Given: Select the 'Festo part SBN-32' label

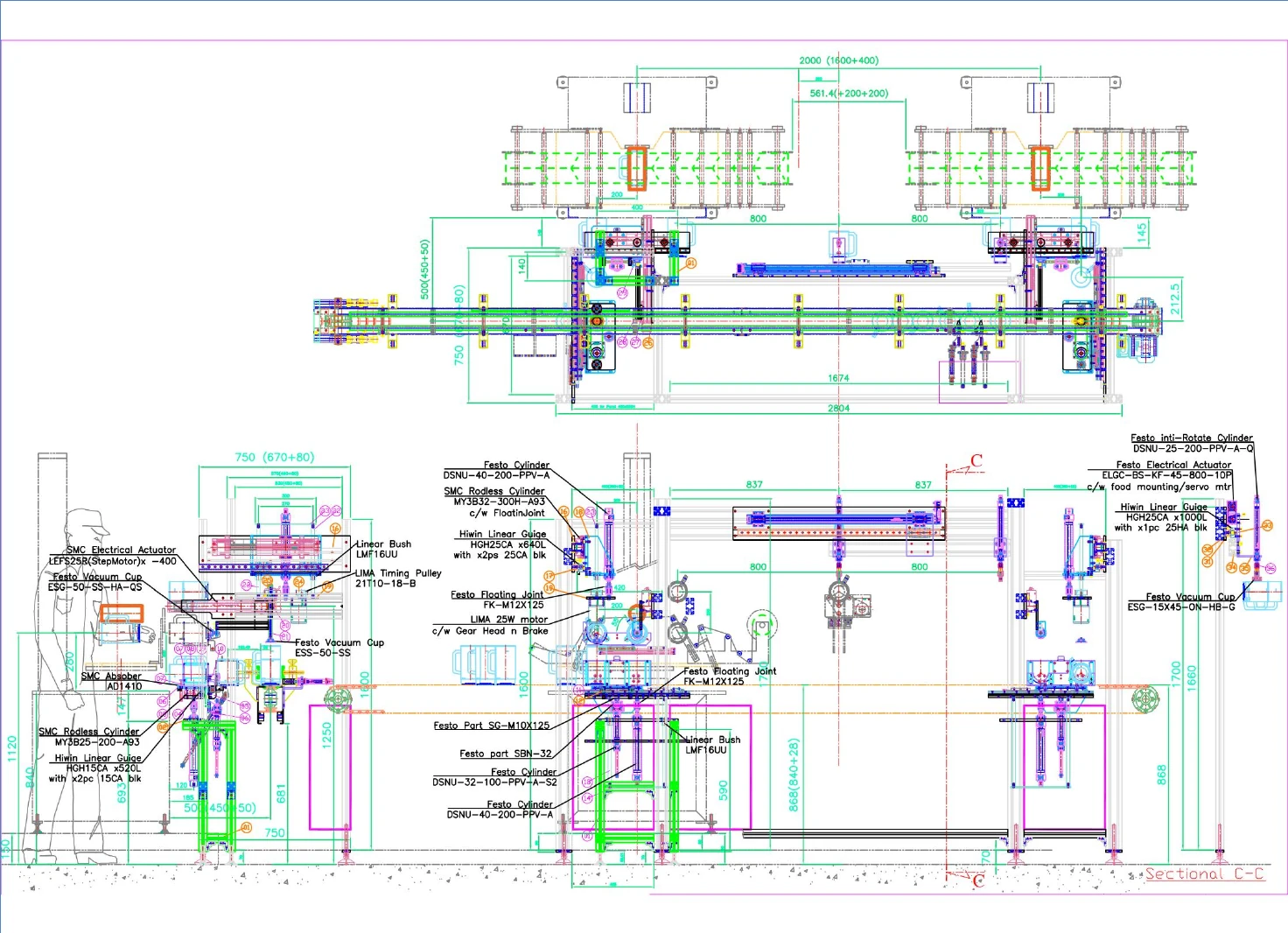Looking at the screenshot, I should 506,754.
